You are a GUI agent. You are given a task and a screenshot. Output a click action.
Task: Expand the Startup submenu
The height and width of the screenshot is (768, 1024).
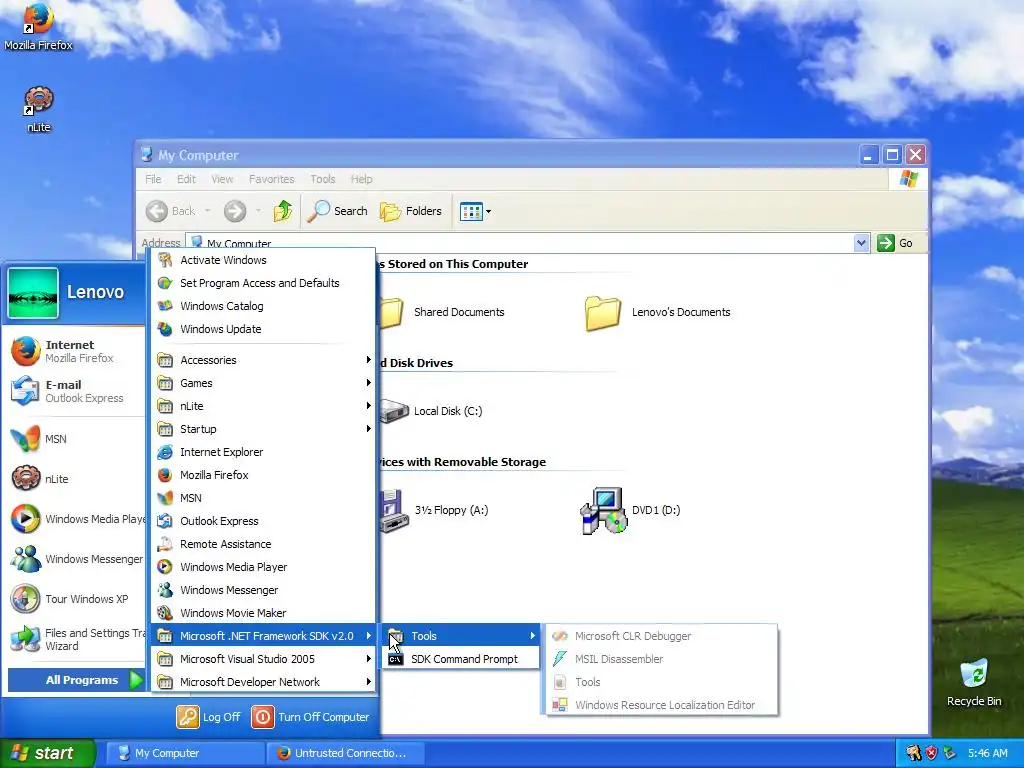[x=263, y=429]
